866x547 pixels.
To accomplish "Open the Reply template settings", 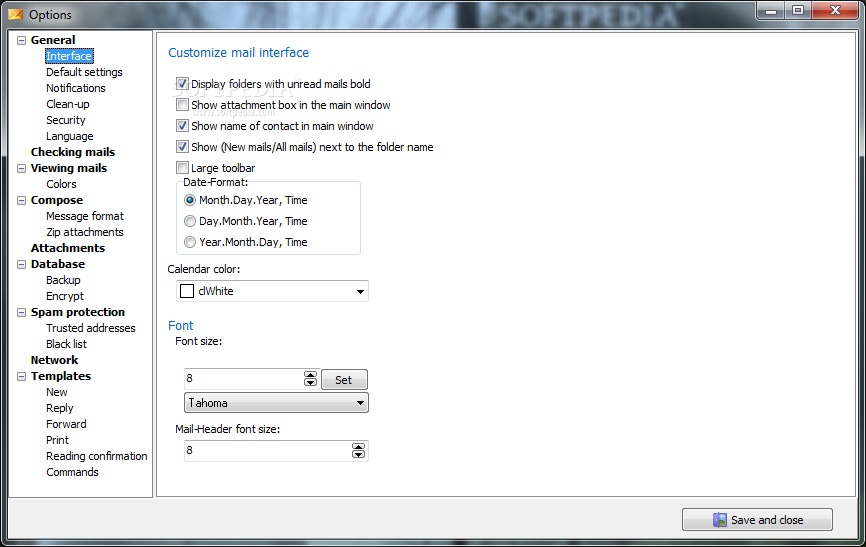I will [60, 408].
